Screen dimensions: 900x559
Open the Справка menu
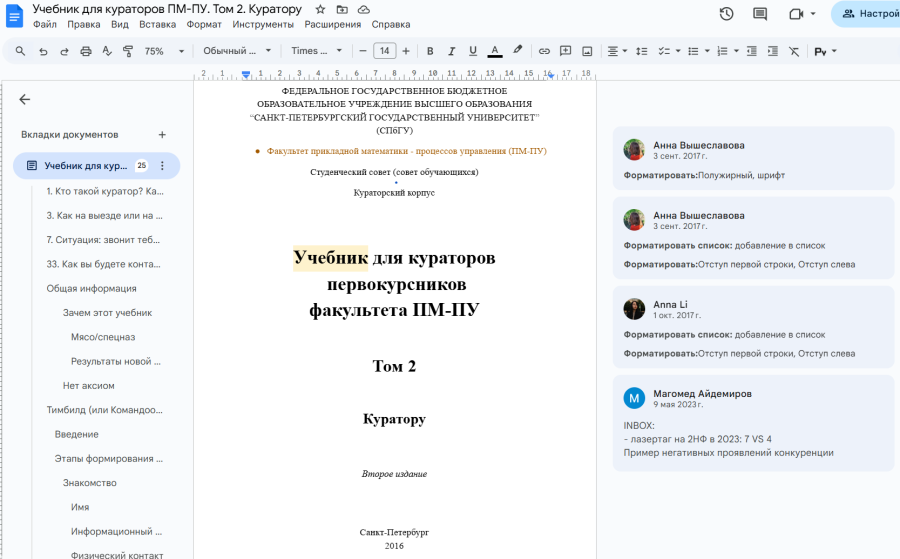pos(391,24)
